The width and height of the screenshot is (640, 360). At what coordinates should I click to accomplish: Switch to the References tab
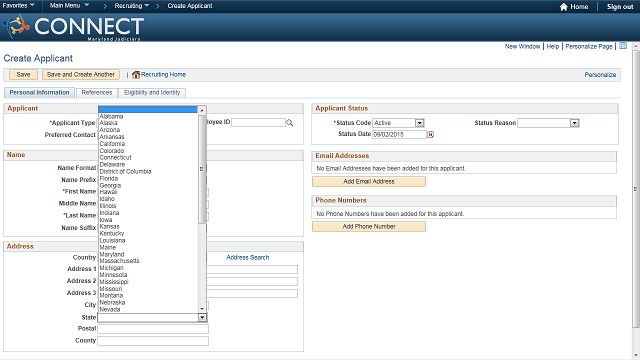click(x=97, y=93)
